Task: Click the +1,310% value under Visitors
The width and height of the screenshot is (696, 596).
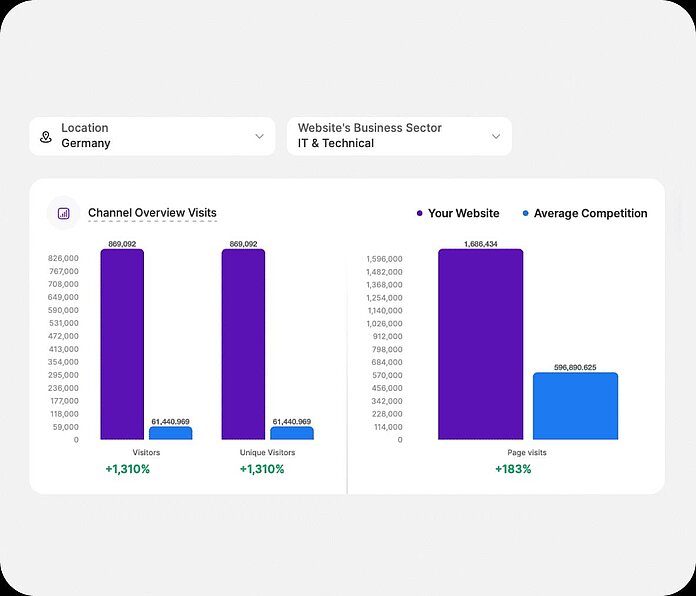Action: (127, 469)
